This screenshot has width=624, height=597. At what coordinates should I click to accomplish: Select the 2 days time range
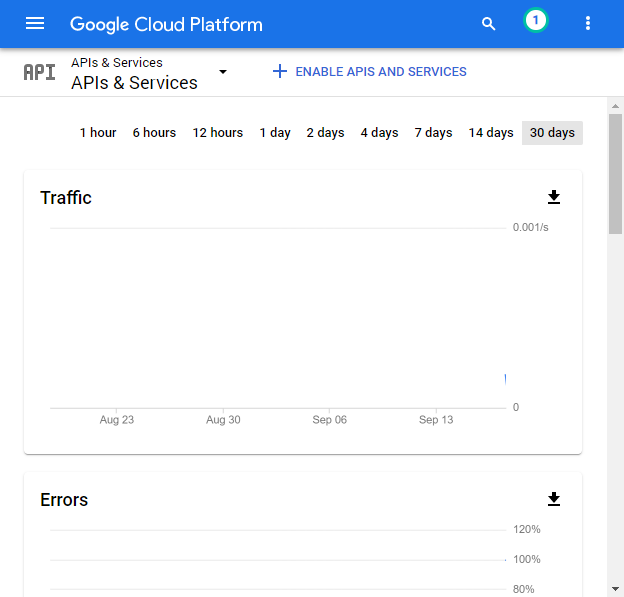(x=325, y=133)
